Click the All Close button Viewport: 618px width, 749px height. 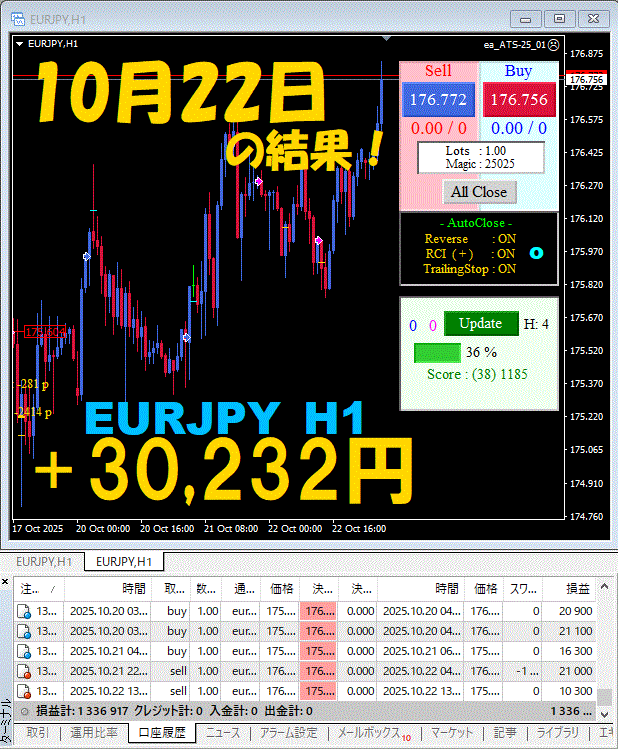click(x=479, y=192)
